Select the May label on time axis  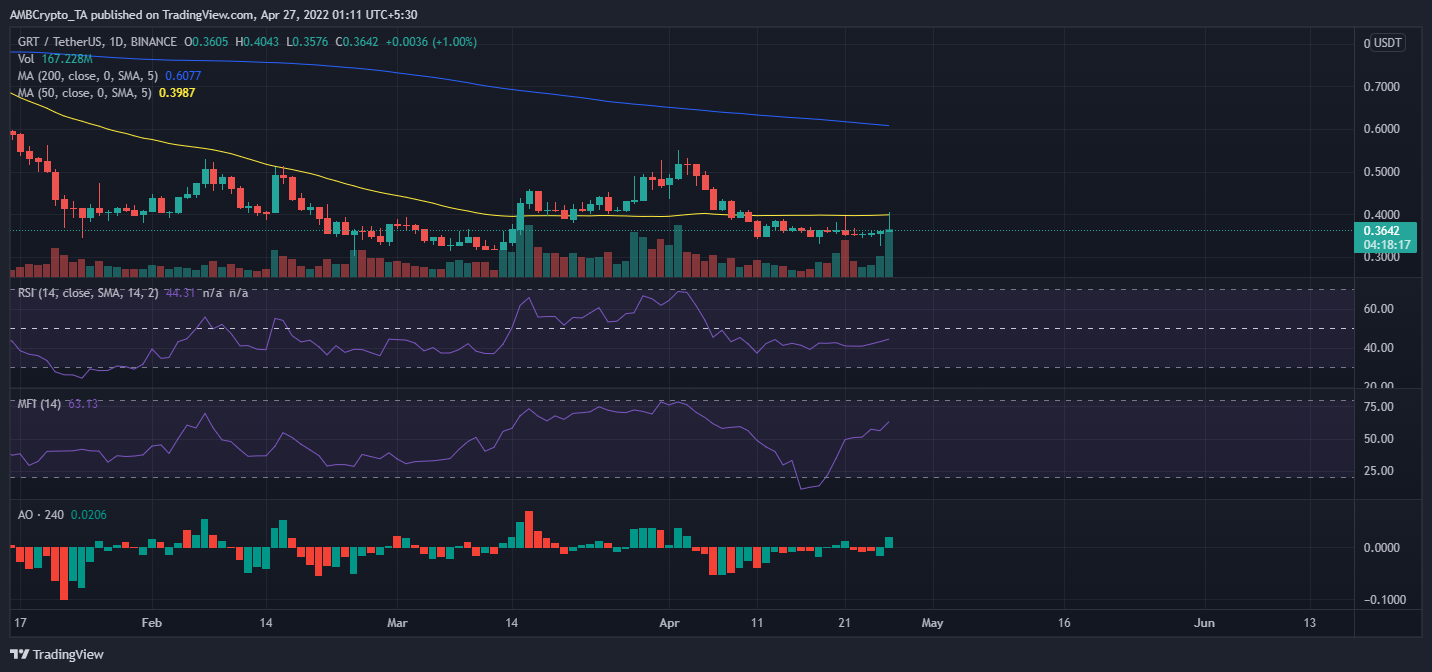coord(932,623)
